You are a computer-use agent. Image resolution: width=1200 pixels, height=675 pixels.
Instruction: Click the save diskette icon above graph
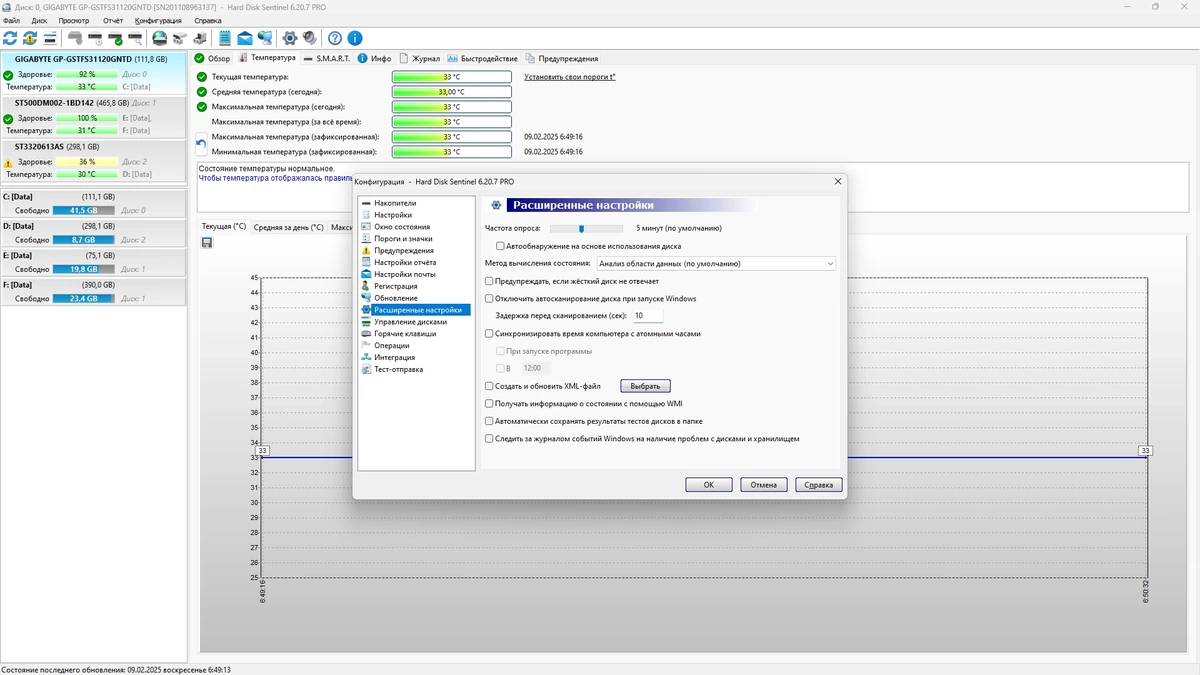click(x=206, y=243)
